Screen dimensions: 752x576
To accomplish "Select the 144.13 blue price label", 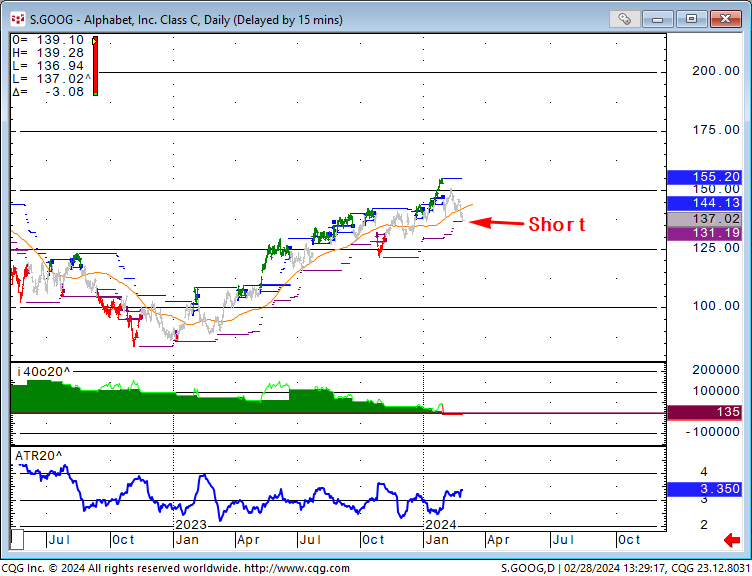I will [x=704, y=203].
